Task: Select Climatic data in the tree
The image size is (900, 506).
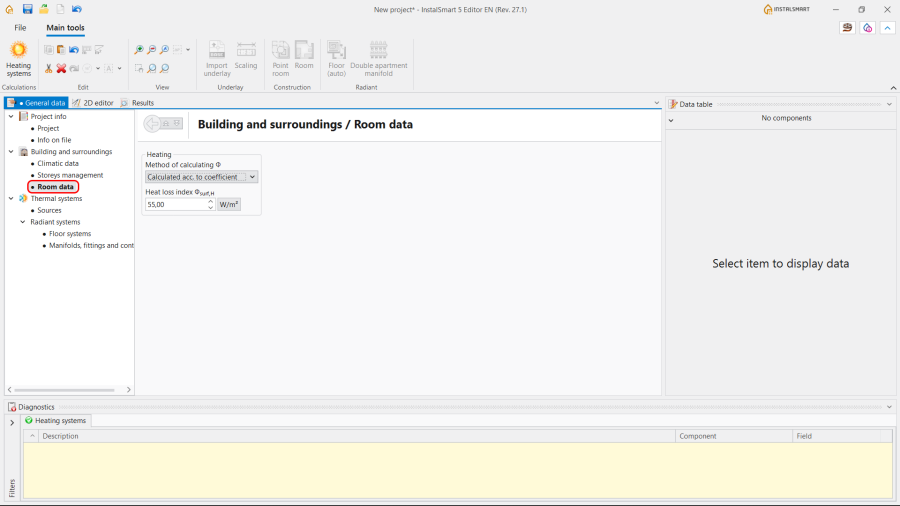Action: pos(58,164)
